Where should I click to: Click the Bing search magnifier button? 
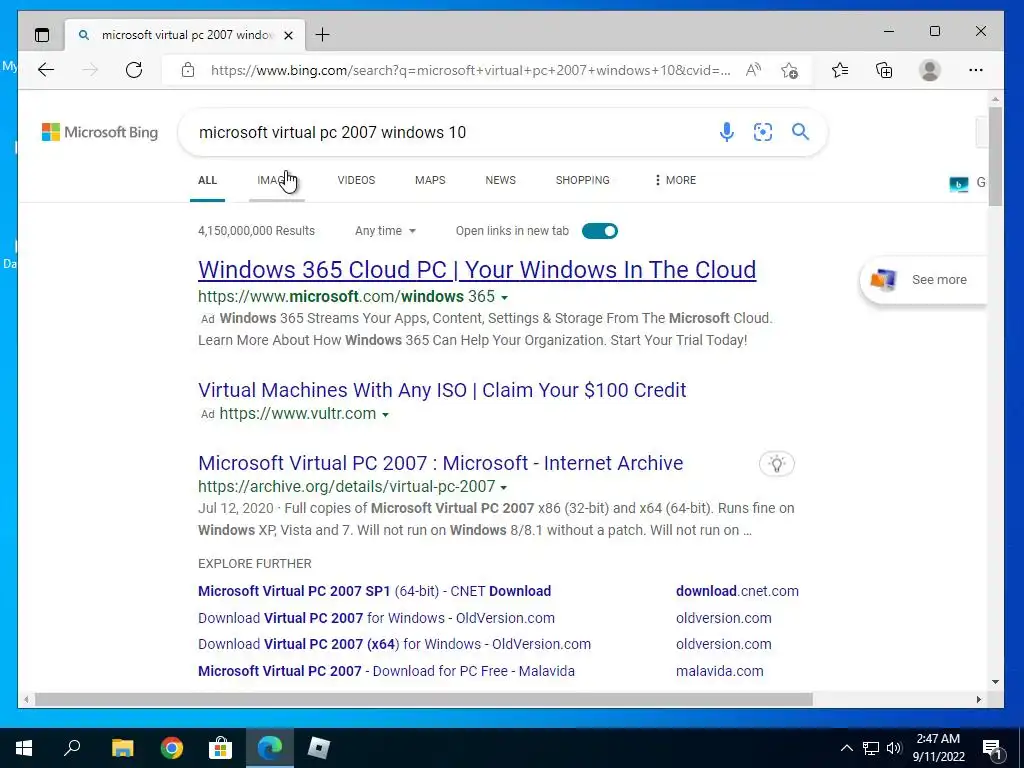tap(801, 132)
